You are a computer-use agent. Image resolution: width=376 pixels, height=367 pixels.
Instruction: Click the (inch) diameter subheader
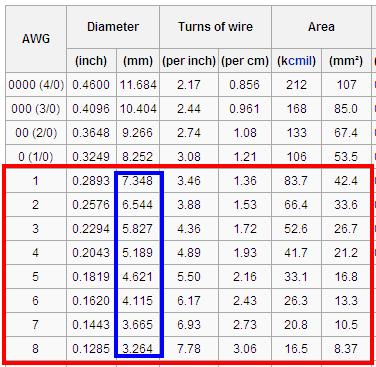point(91,61)
